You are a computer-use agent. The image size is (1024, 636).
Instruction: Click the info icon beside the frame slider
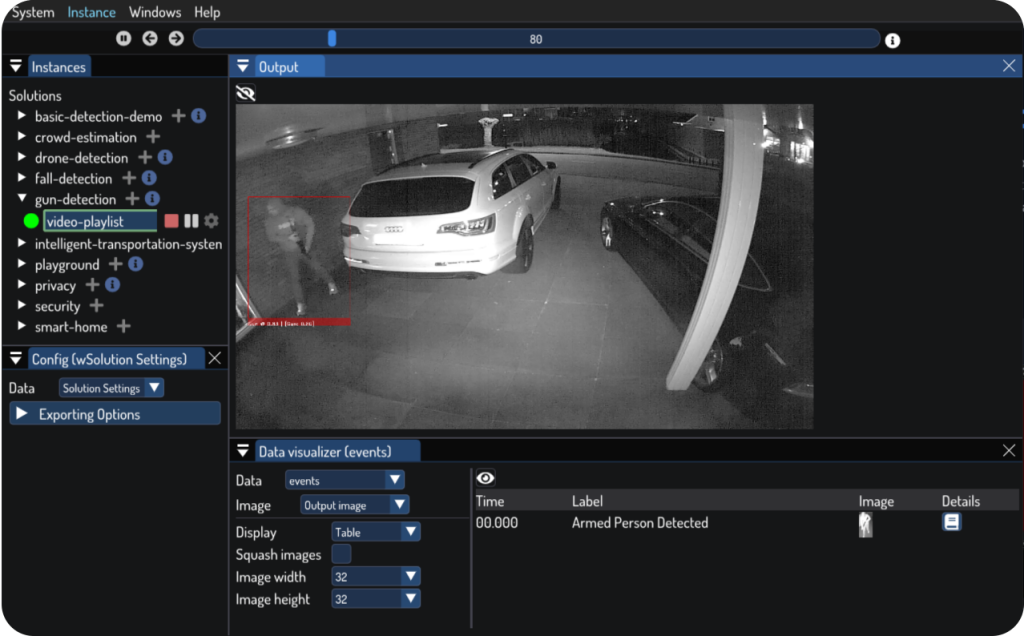tap(892, 41)
